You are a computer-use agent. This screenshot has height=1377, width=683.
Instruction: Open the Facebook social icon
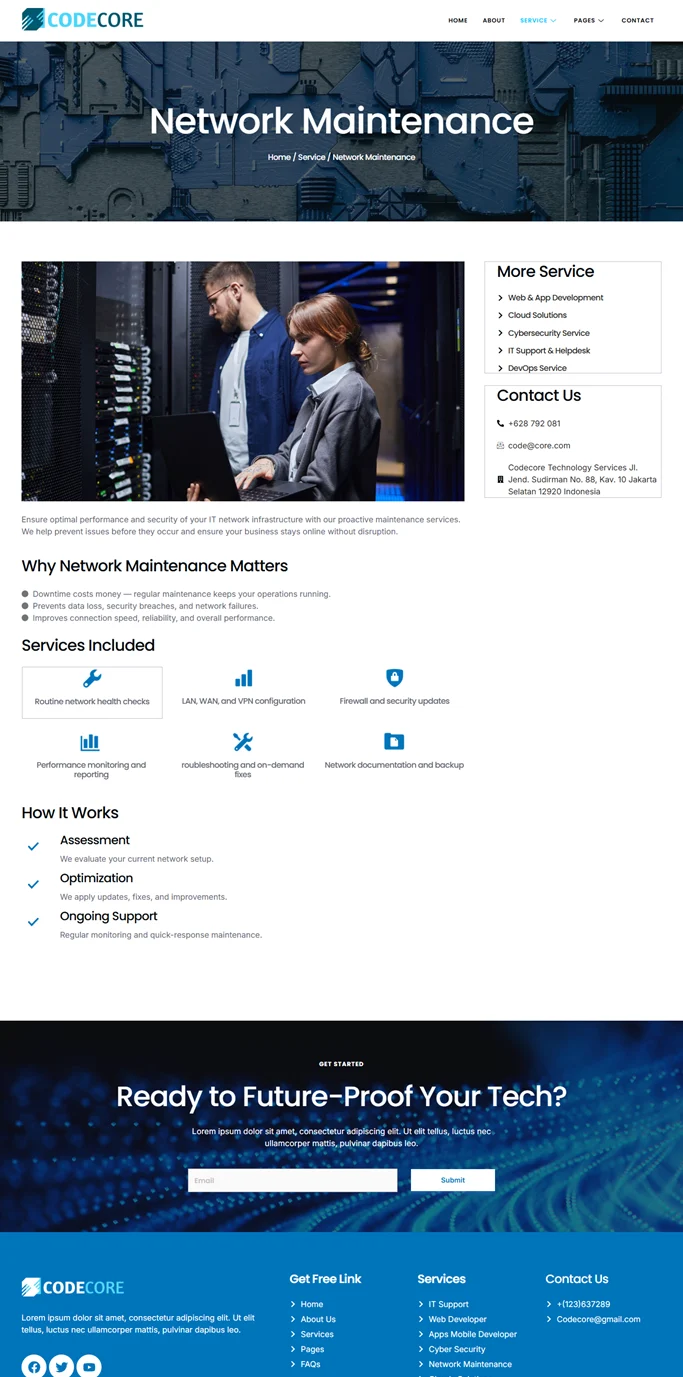tap(34, 1366)
